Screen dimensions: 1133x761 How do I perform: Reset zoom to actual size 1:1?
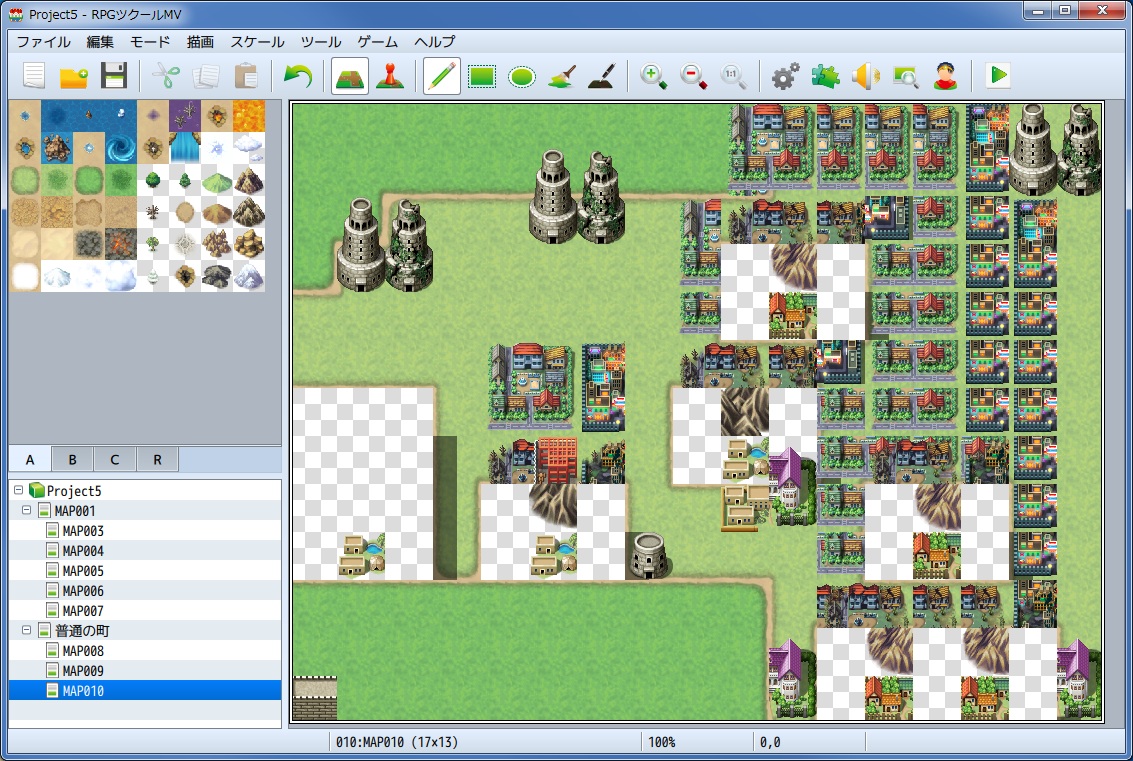click(733, 75)
